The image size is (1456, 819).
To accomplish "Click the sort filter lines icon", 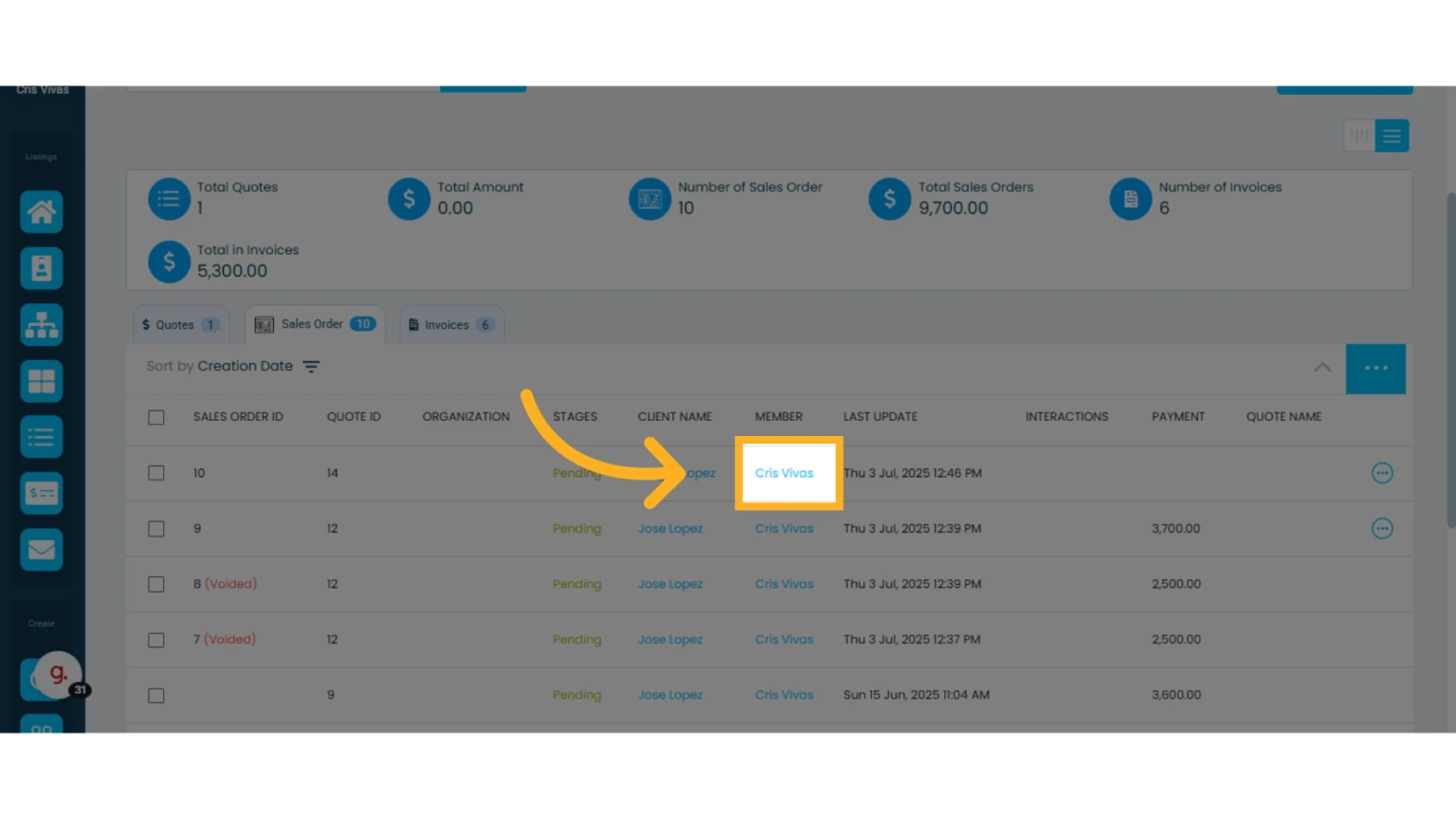I will point(311,367).
